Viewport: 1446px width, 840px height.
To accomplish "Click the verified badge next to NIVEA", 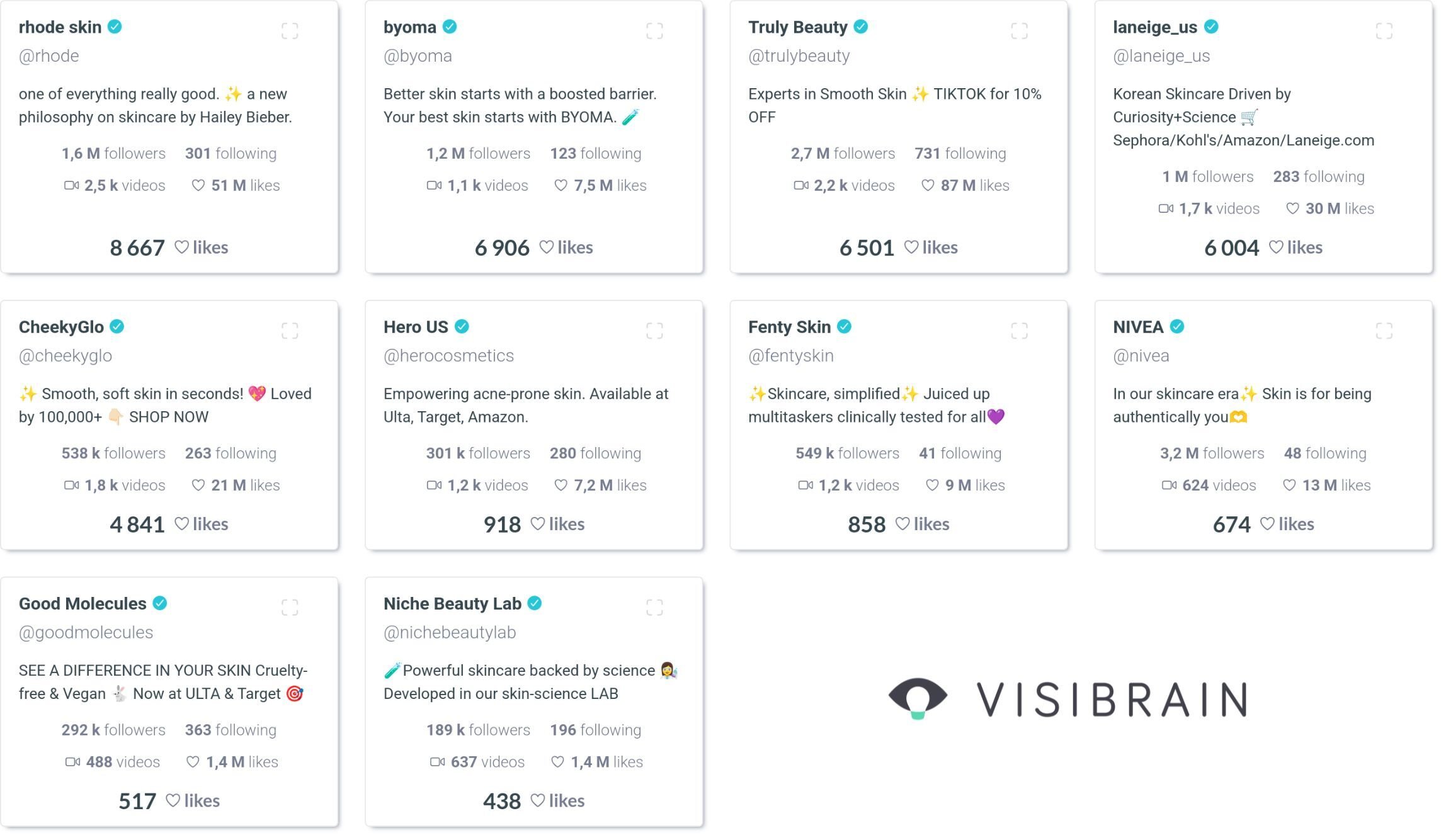I will (x=1177, y=327).
